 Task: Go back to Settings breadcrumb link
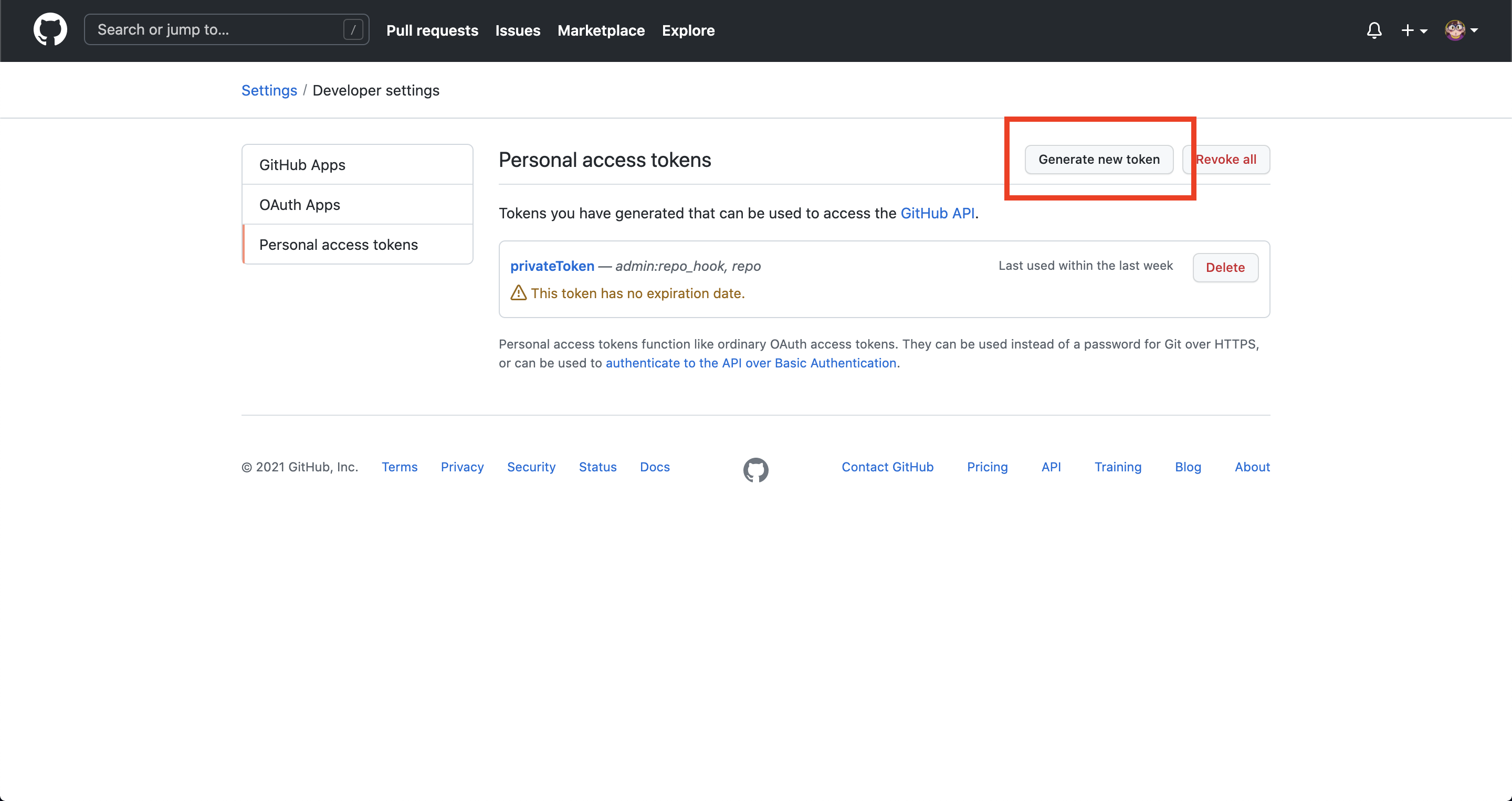[269, 90]
